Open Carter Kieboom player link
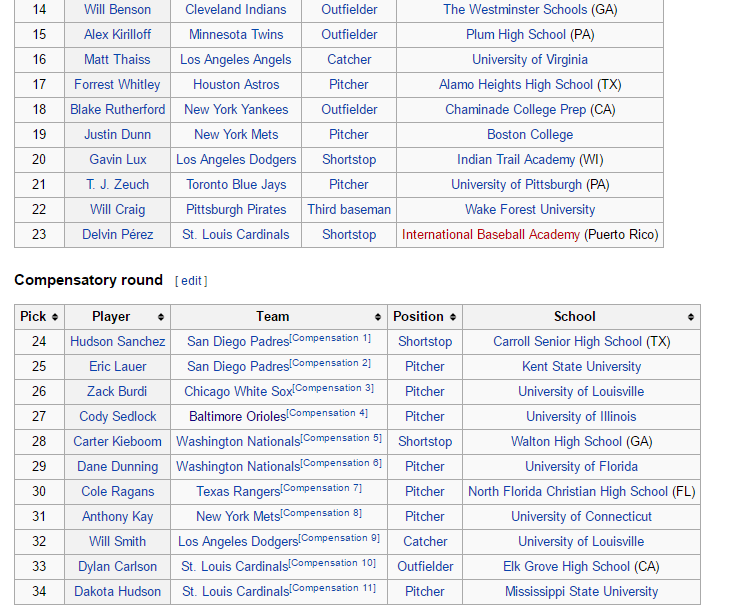Screen dimensions: 739x610 pyautogui.click(x=118, y=442)
